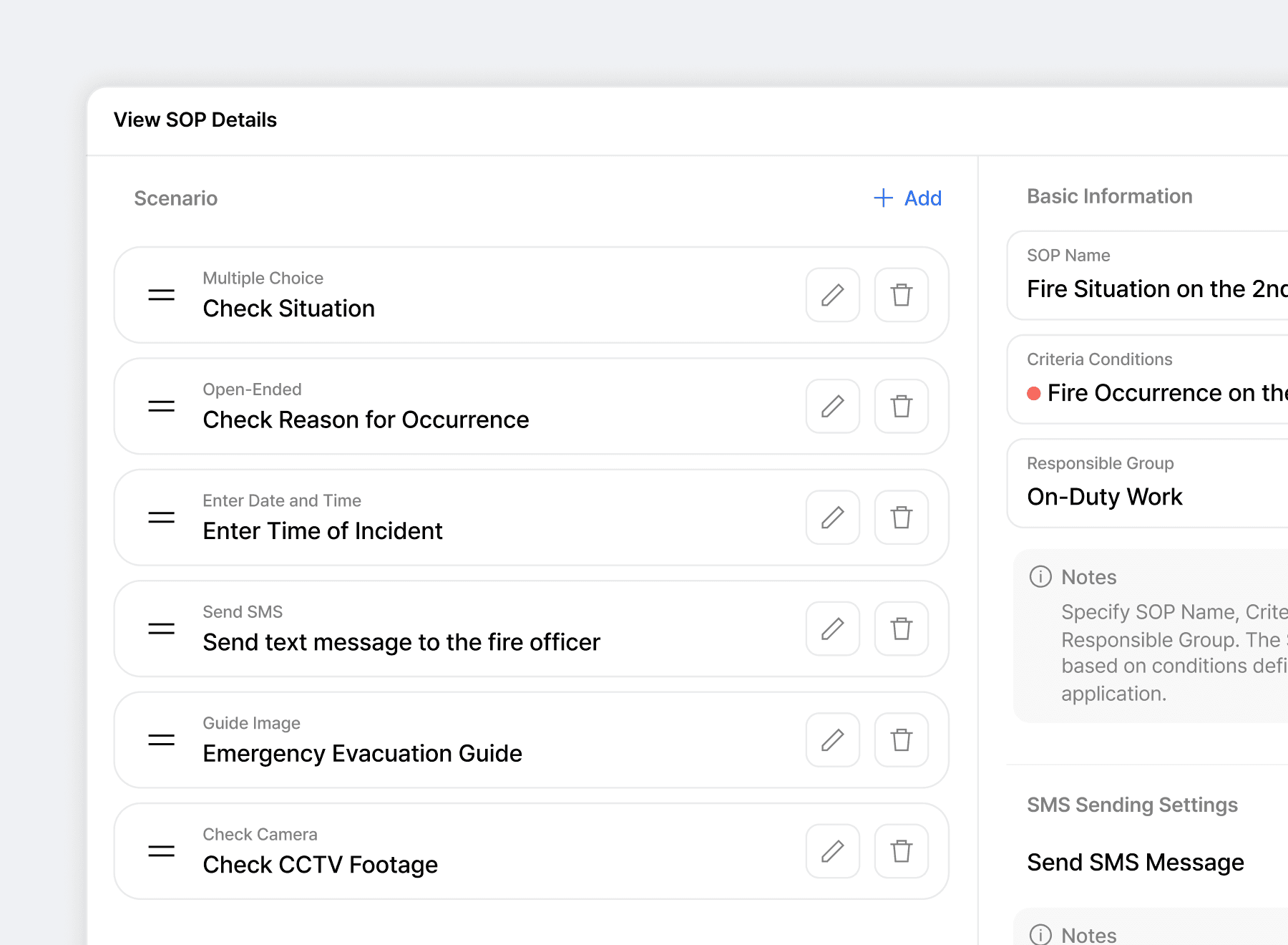
Task: Delete Check Reason for Occurrence step
Action: coord(901,406)
